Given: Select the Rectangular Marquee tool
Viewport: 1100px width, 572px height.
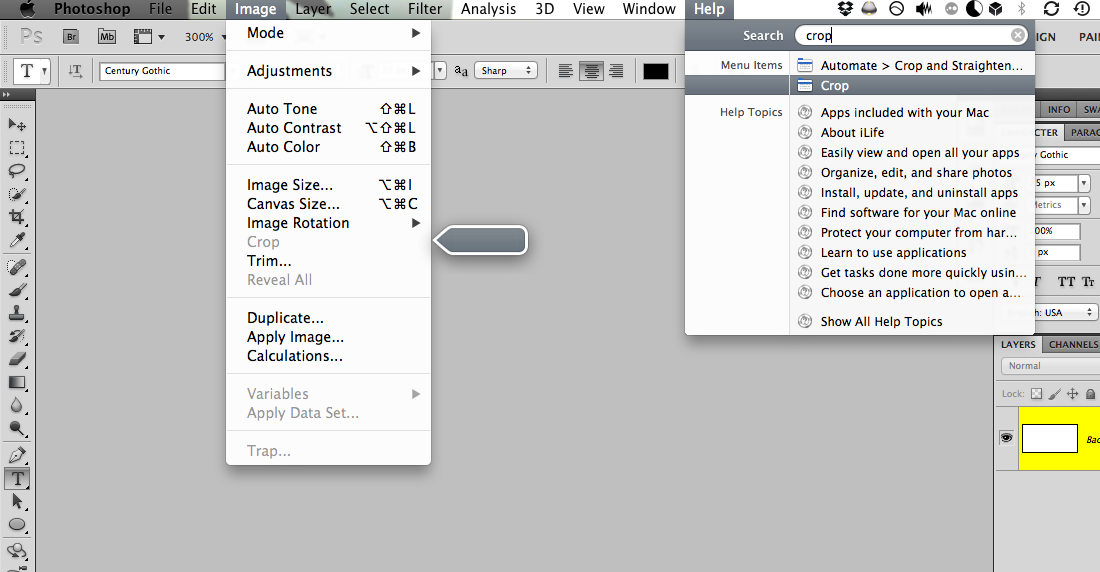Looking at the screenshot, I should 17,148.
